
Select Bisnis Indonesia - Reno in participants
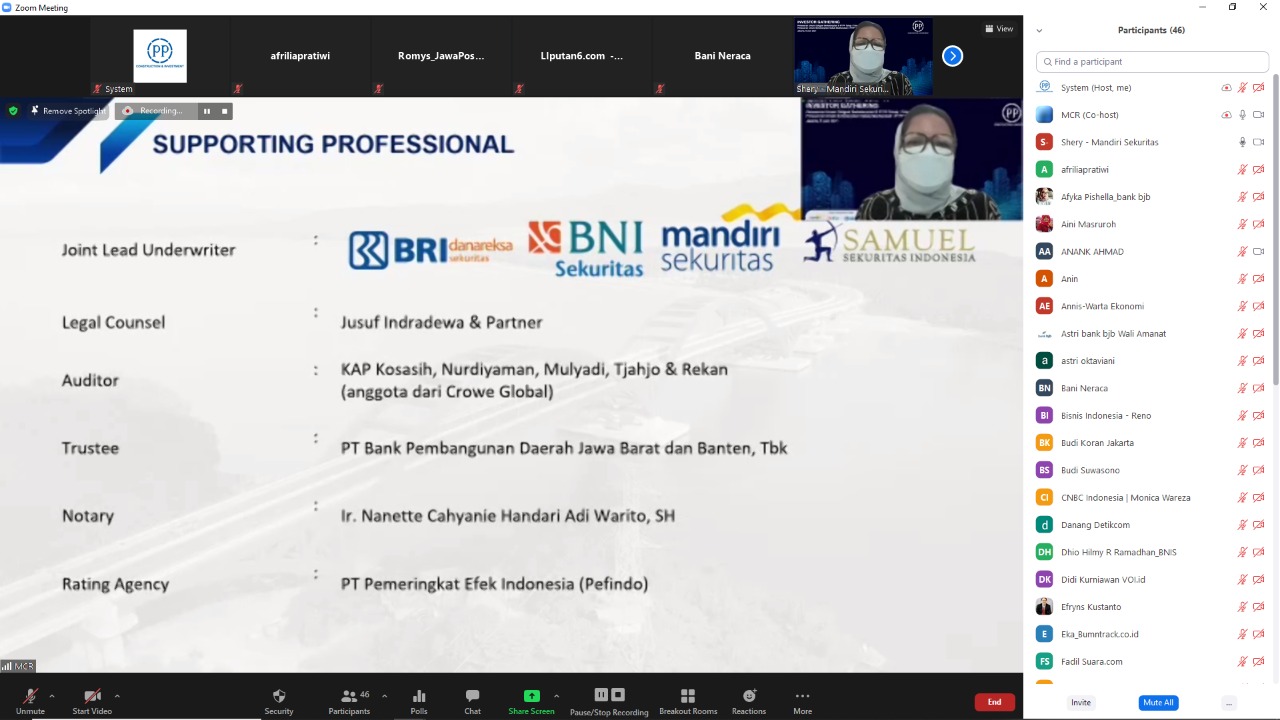click(x=1152, y=416)
